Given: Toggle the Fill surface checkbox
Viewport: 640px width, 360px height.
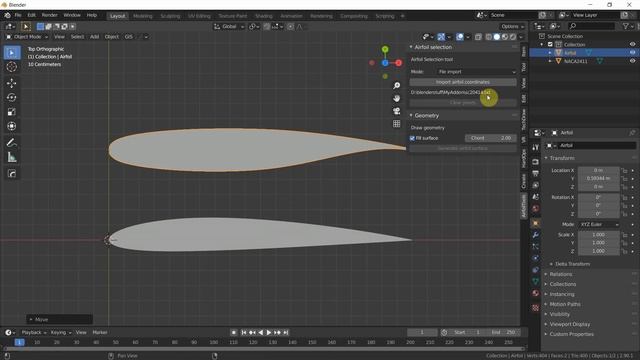Looking at the screenshot, I should point(412,138).
